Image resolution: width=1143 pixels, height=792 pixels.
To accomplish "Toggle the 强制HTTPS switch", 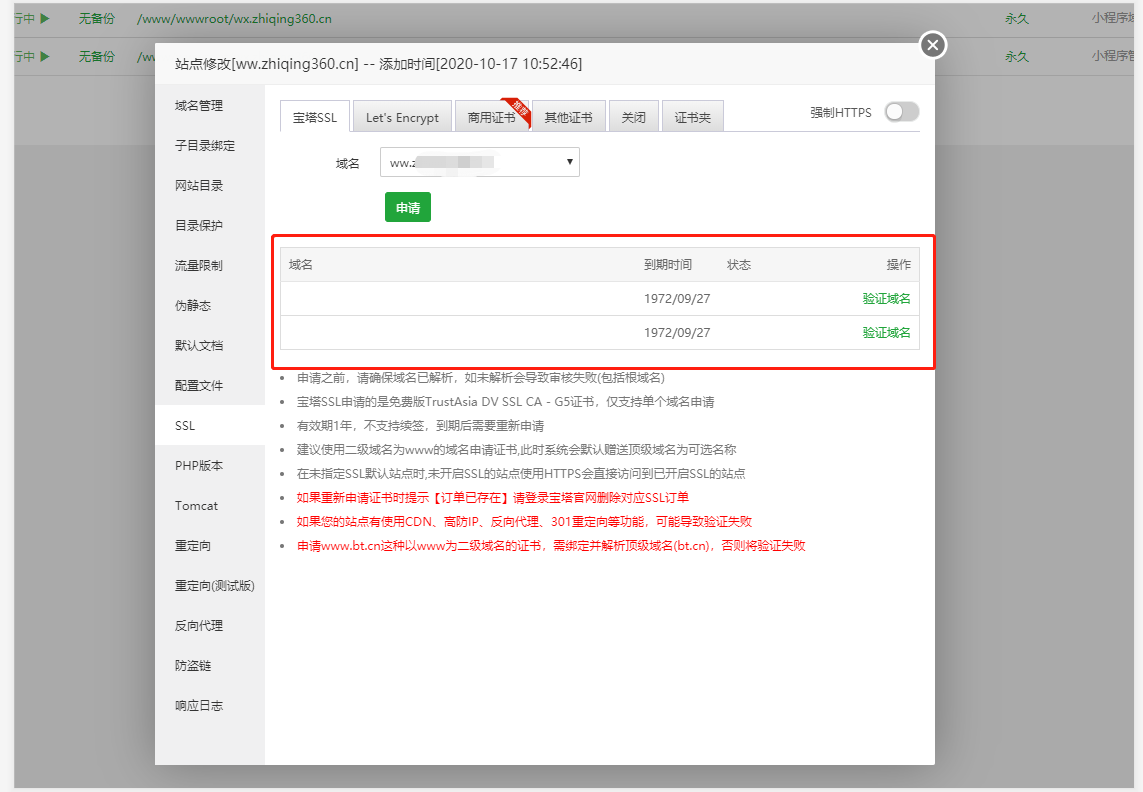I will (x=901, y=112).
